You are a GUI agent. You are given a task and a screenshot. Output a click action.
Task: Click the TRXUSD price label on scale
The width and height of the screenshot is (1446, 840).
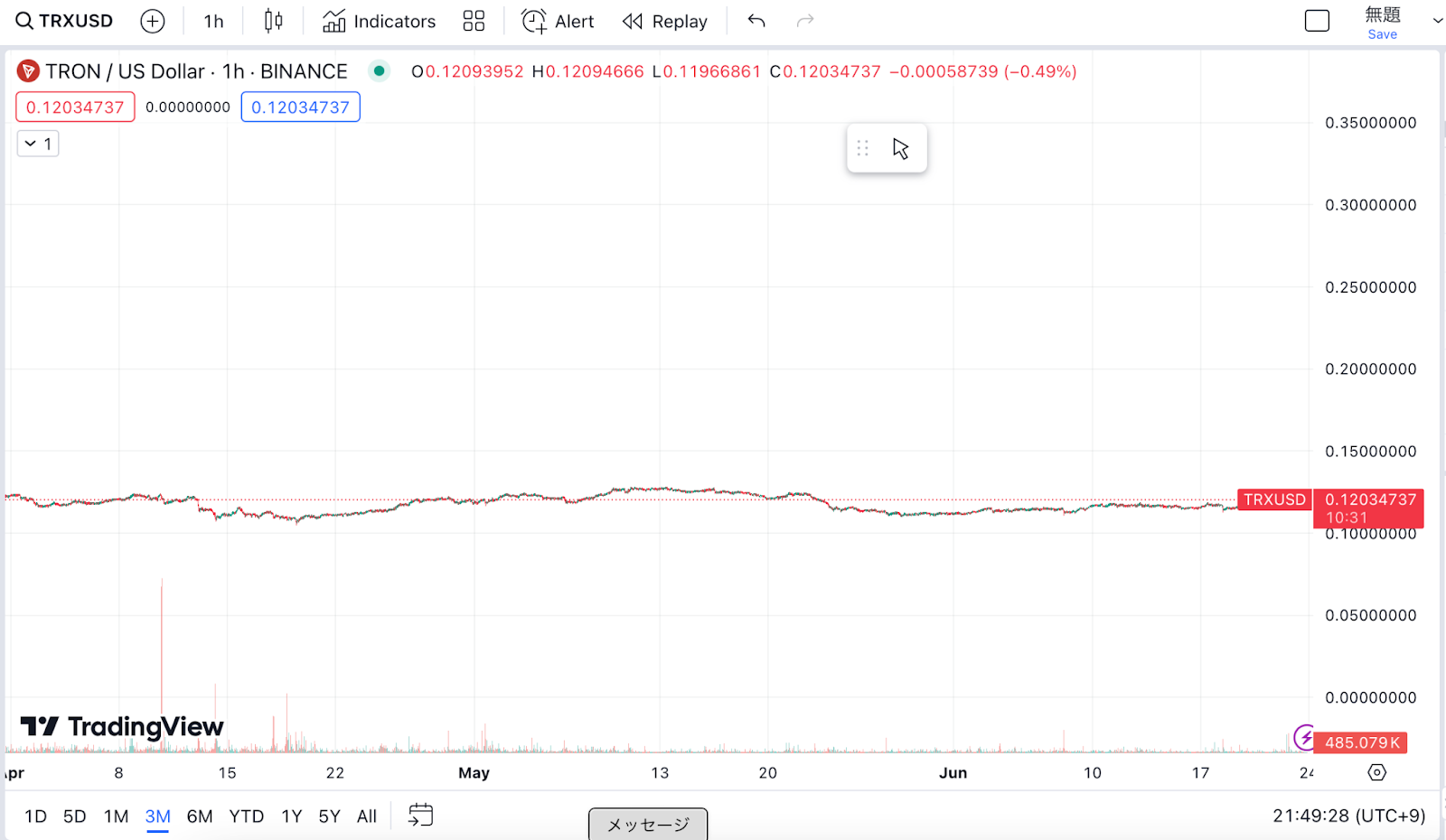pyautogui.click(x=1274, y=499)
